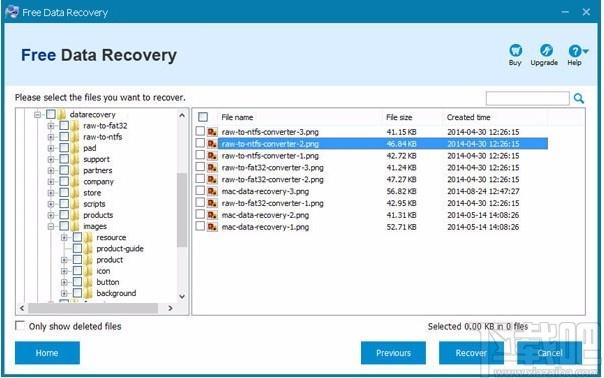Sort by the File name column header
This screenshot has width=604, height=378.
tap(237, 117)
